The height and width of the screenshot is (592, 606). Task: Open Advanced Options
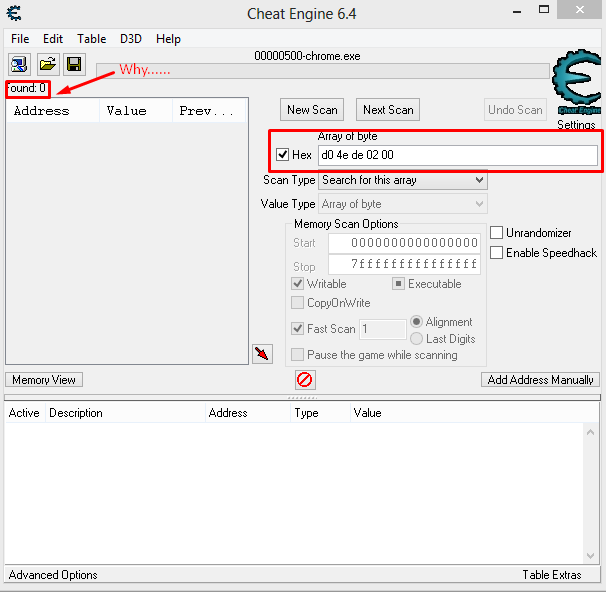click(53, 575)
